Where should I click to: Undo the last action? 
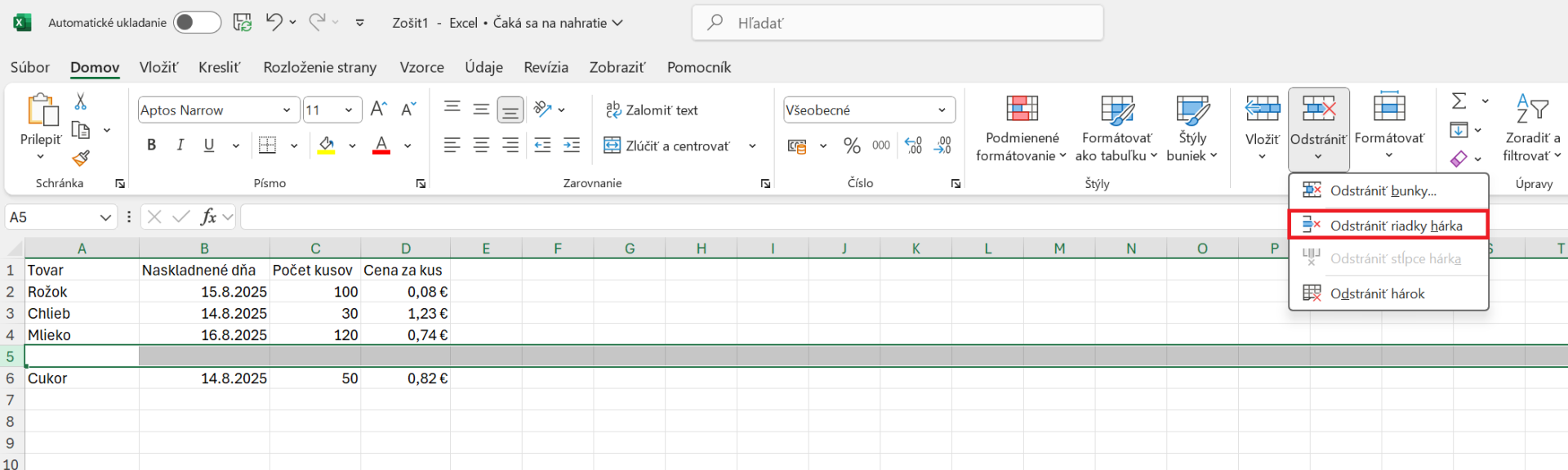click(274, 22)
